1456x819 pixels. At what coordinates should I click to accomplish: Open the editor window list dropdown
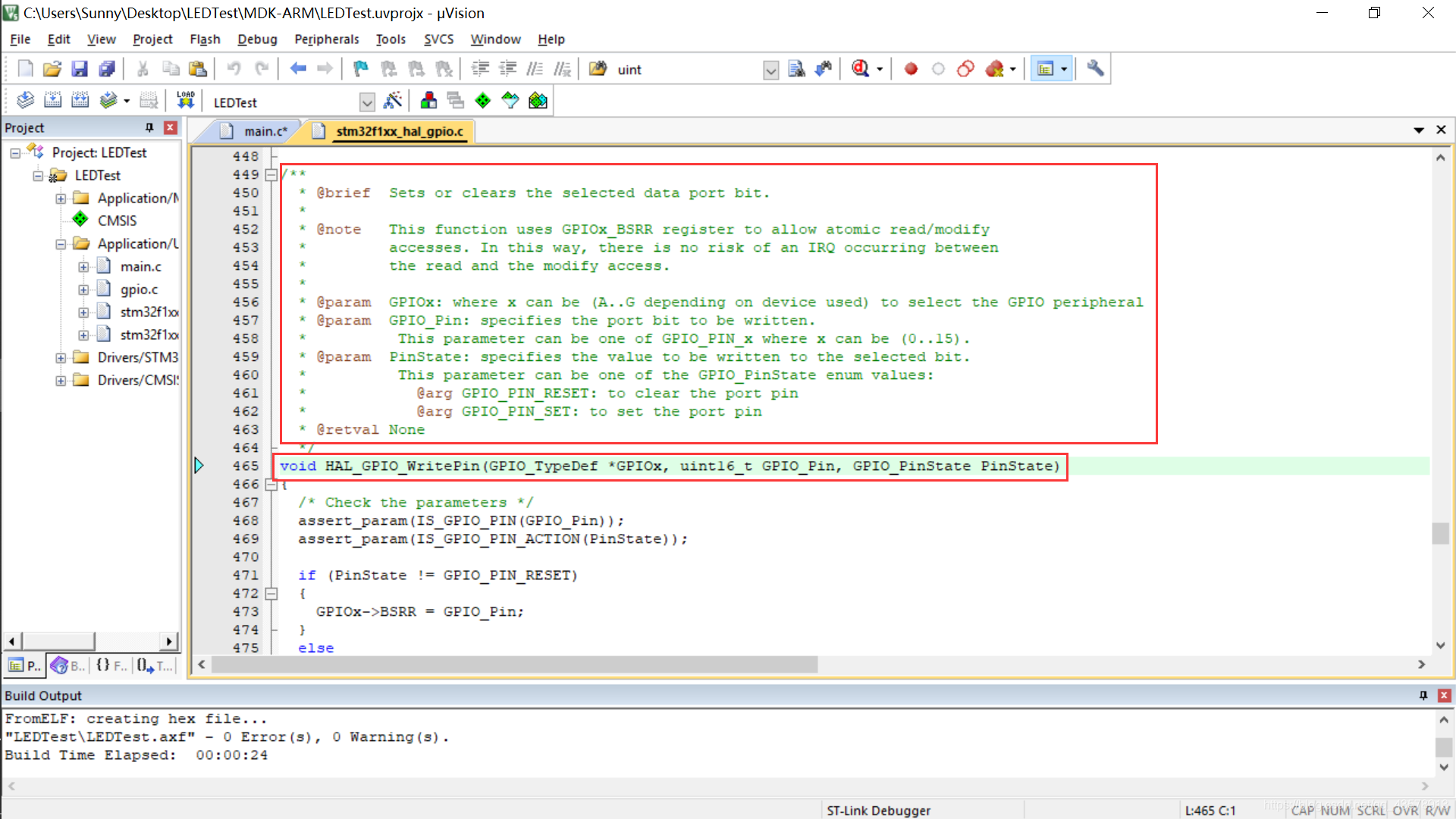click(x=1419, y=130)
